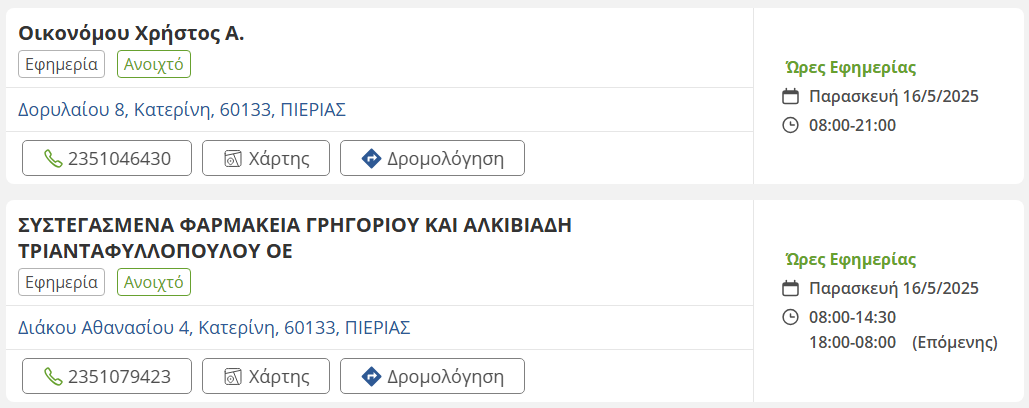Click calendar icon in first duty hours

790,97
